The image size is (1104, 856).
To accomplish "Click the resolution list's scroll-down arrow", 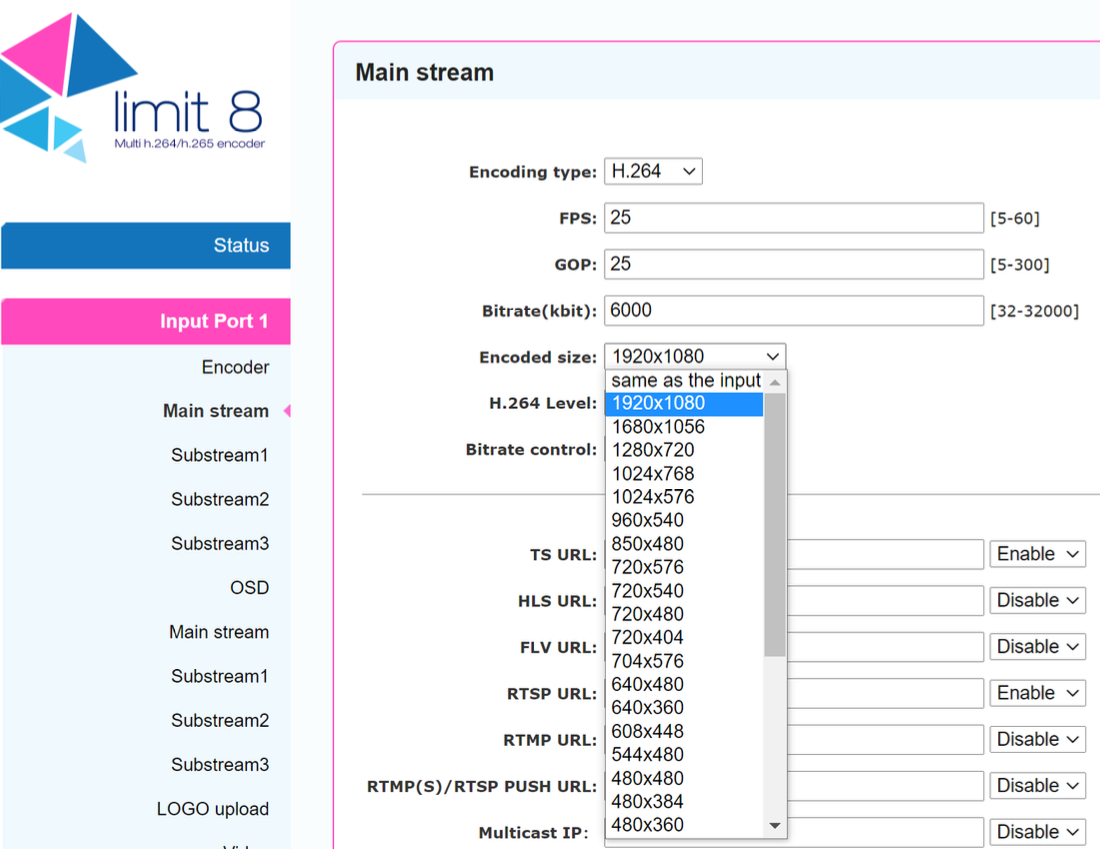I will (775, 826).
